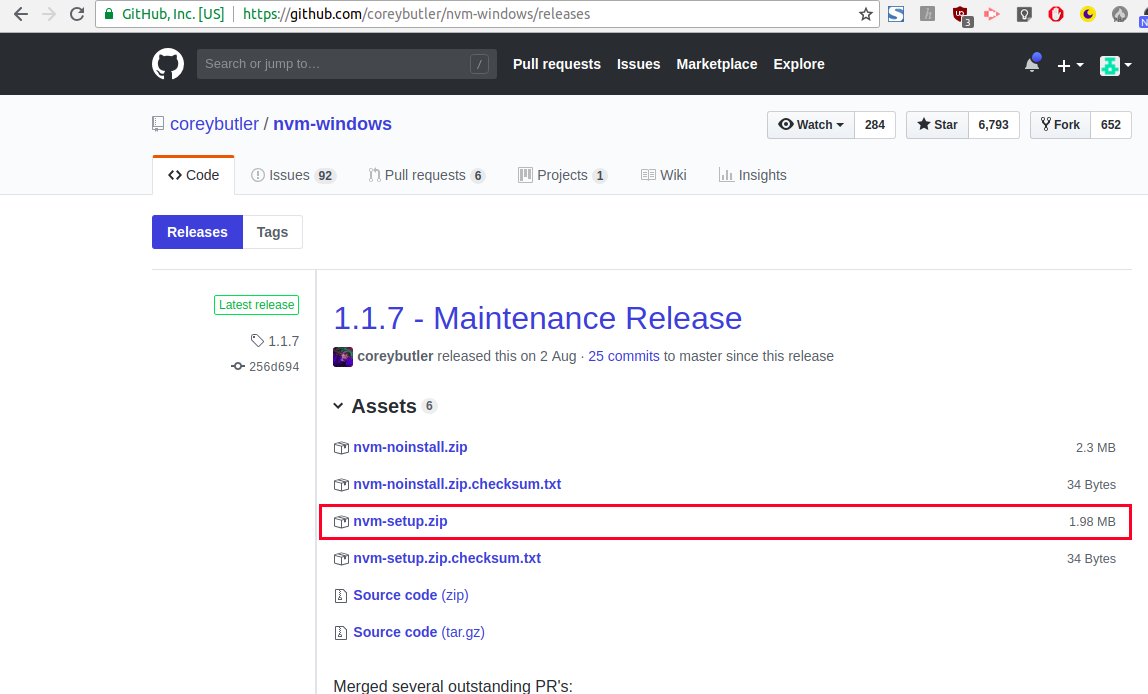Image resolution: width=1148 pixels, height=694 pixels.
Task: Collapse the Assets section chevron
Action: [x=338, y=406]
